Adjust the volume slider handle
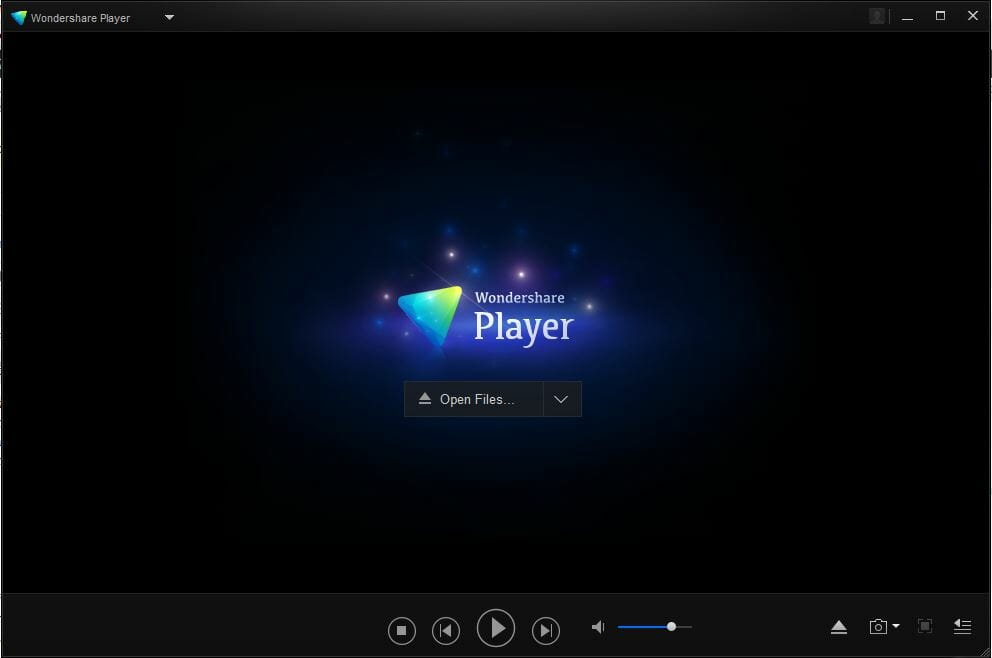Viewport: 992px width, 658px height. (x=671, y=626)
